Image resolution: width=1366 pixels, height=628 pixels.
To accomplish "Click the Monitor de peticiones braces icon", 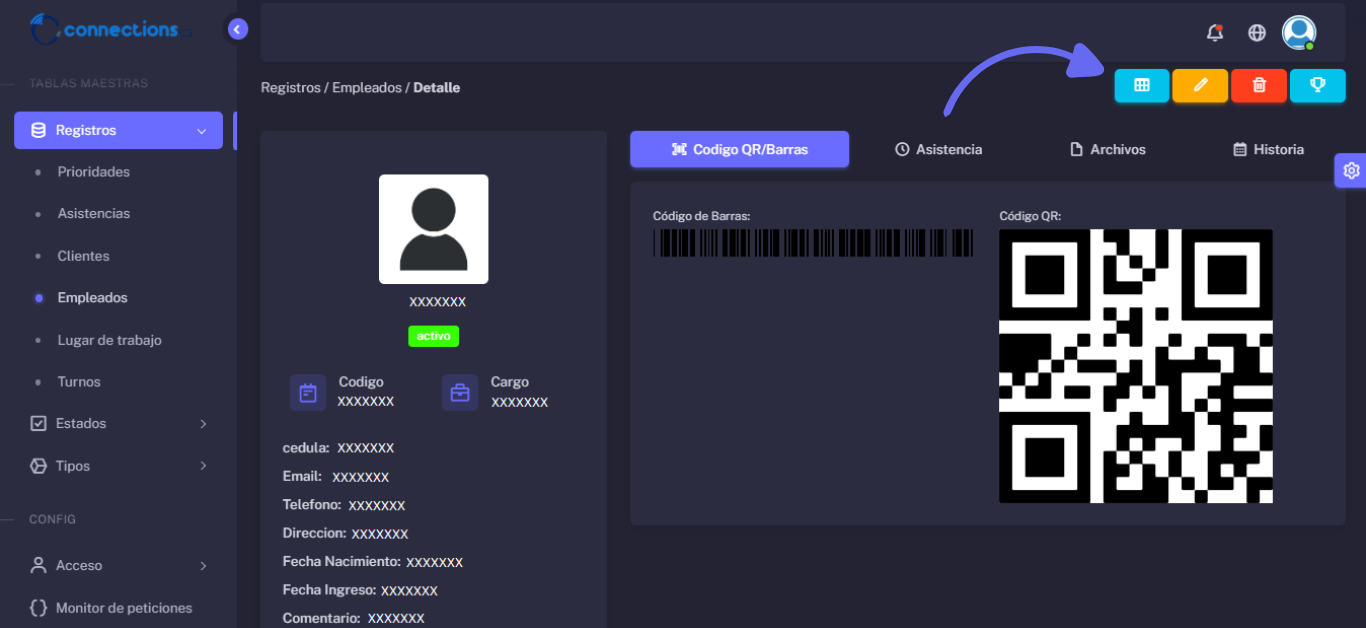I will click(x=38, y=608).
